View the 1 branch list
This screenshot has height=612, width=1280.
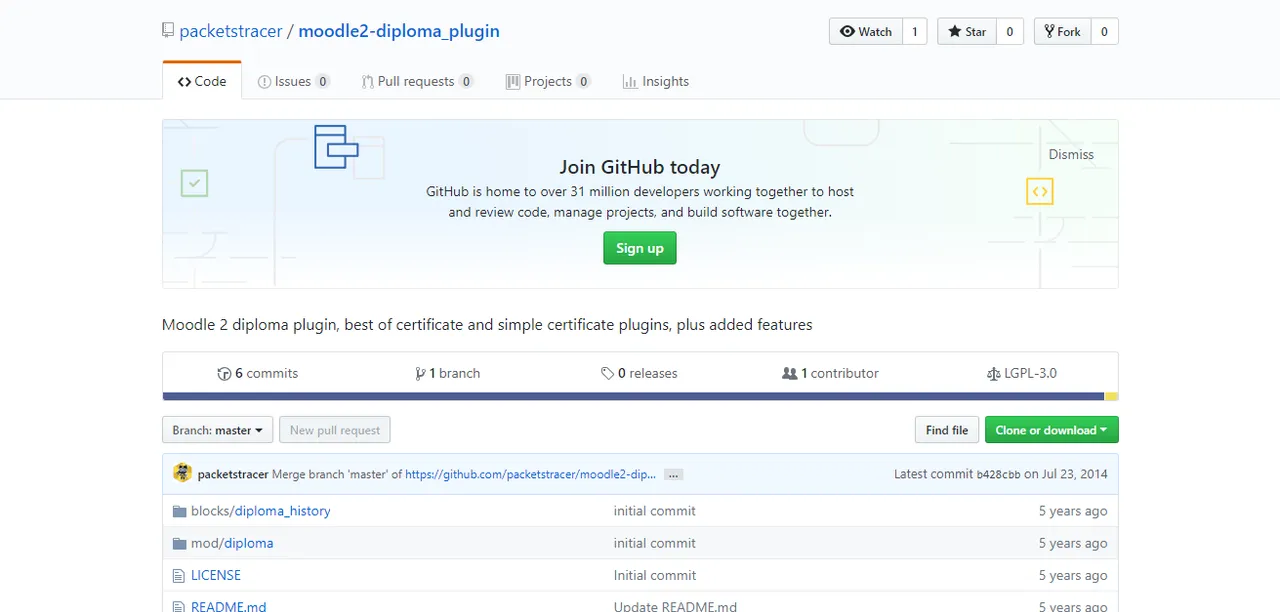pyautogui.click(x=448, y=373)
